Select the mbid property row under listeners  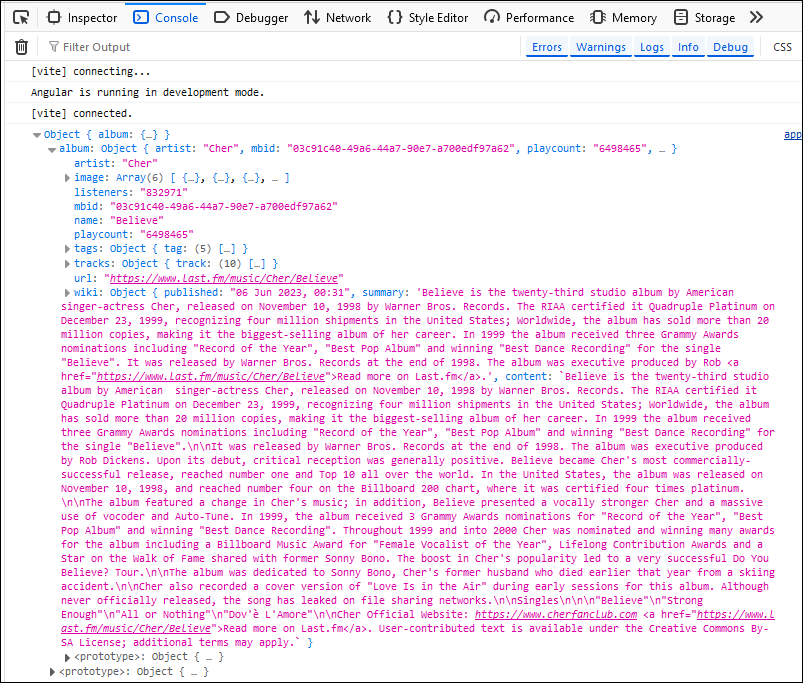pos(206,206)
